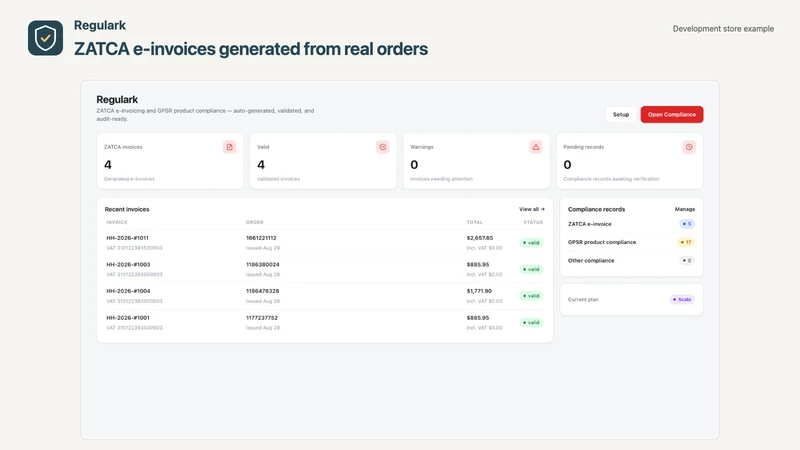Click the Scale plan badge

point(682,299)
